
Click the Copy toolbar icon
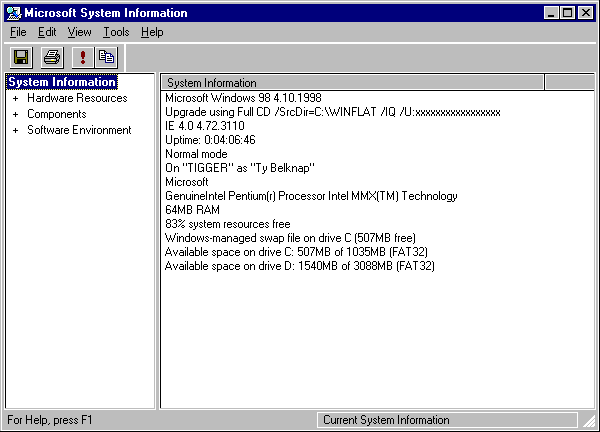(x=106, y=57)
